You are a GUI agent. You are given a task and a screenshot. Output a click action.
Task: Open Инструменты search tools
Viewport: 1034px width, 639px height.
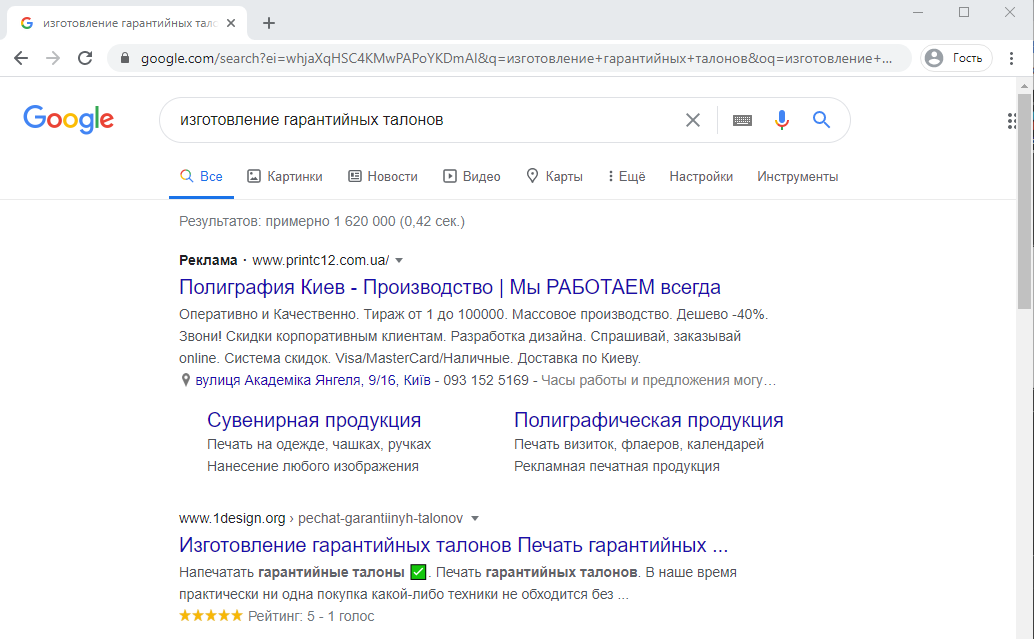click(x=797, y=176)
